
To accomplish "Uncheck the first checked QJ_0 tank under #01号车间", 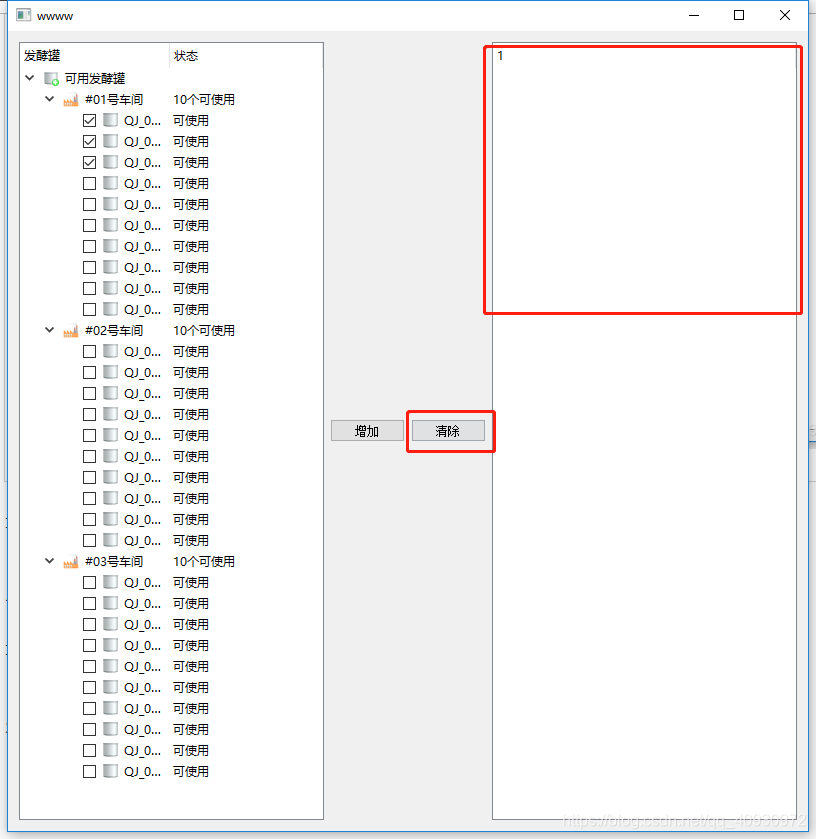I will (x=88, y=119).
